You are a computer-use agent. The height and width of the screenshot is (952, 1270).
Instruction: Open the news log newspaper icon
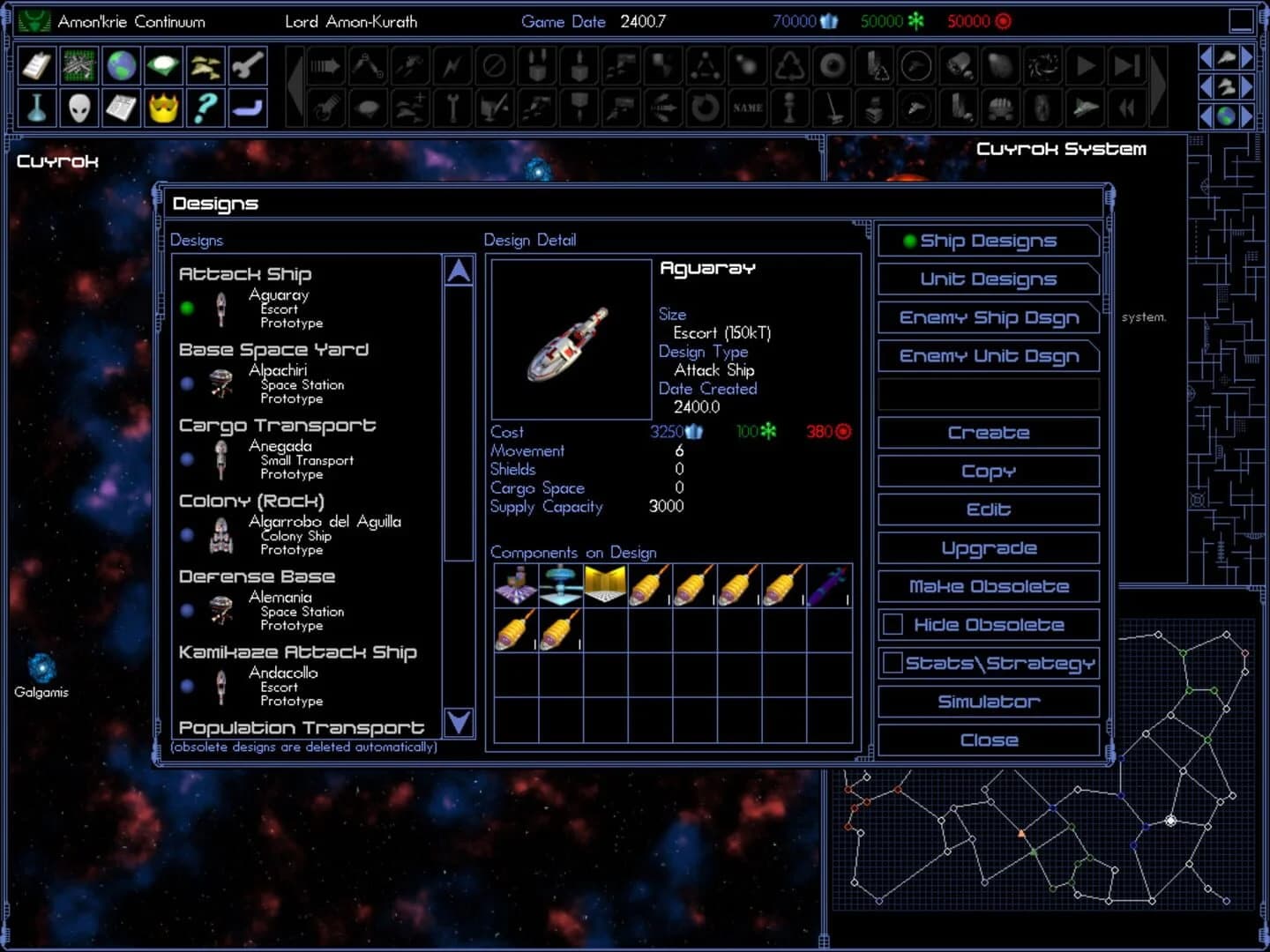[x=121, y=108]
